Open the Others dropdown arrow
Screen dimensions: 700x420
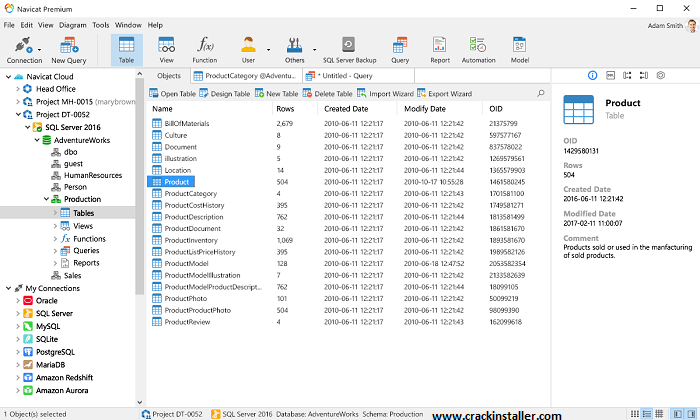pyautogui.click(x=314, y=50)
